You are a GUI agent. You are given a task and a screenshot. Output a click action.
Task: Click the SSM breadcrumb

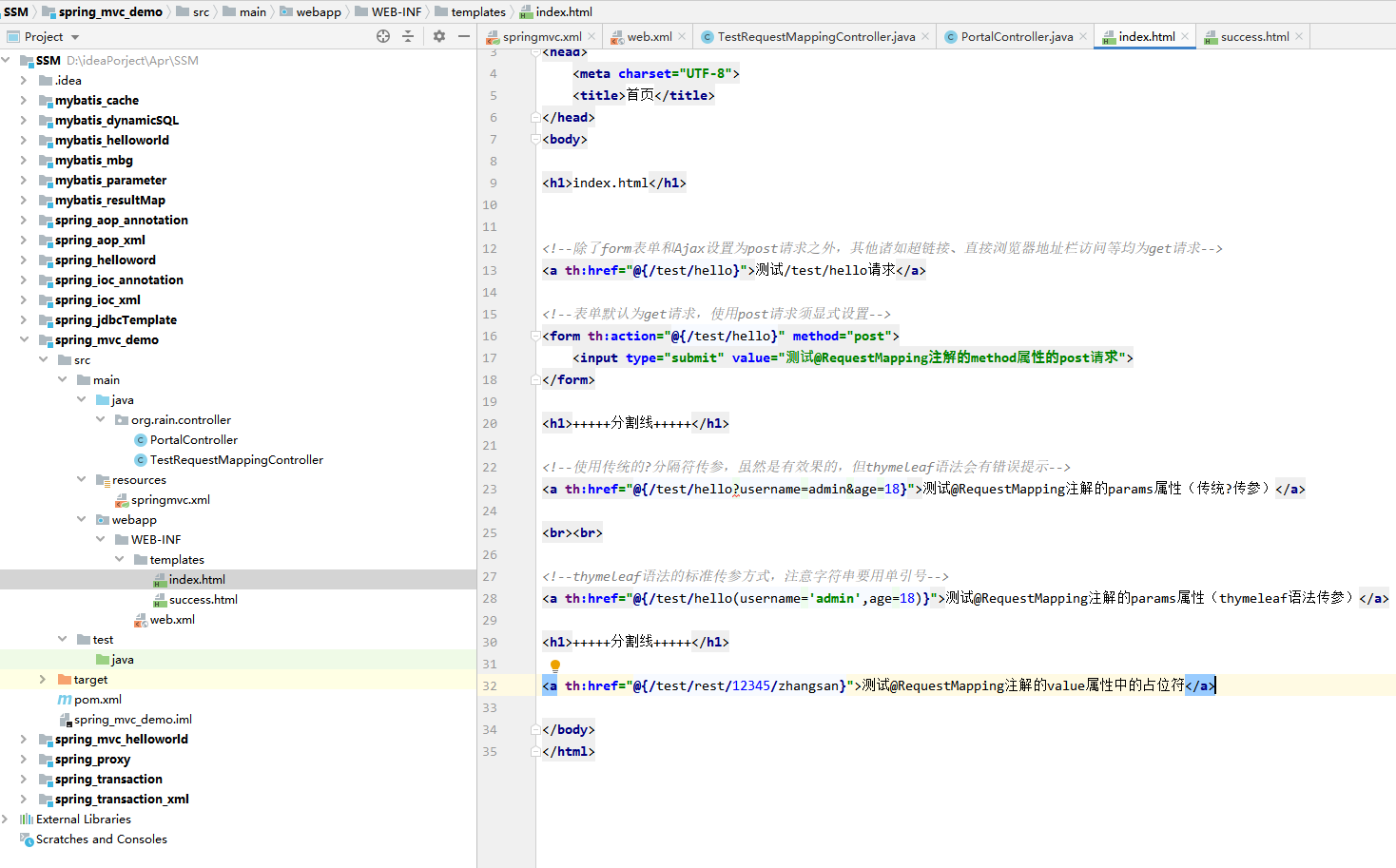pos(16,11)
